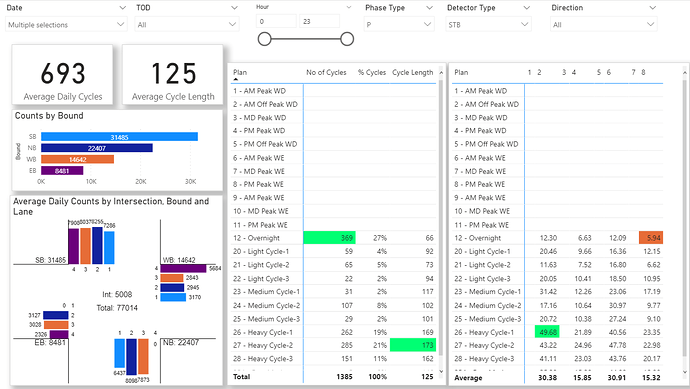Select SB lane 4 purple column
690x389 pixels.
coord(73,246)
